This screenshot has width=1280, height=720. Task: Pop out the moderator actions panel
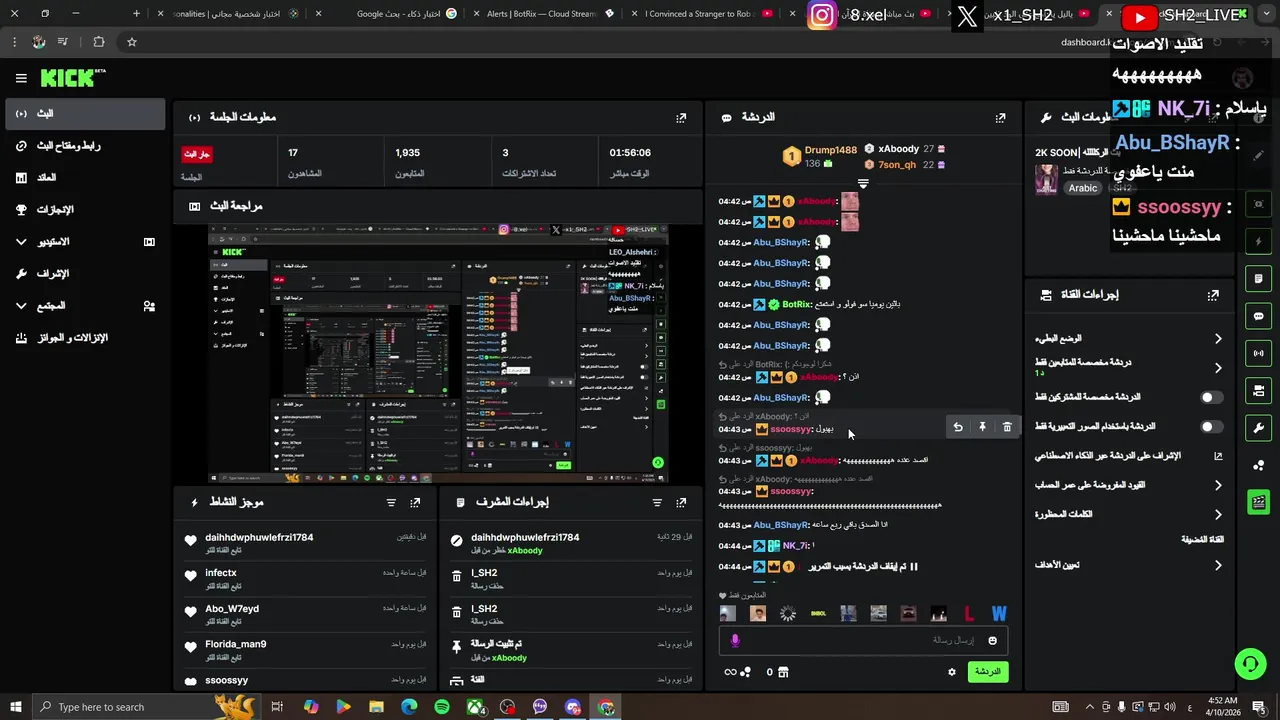[681, 502]
